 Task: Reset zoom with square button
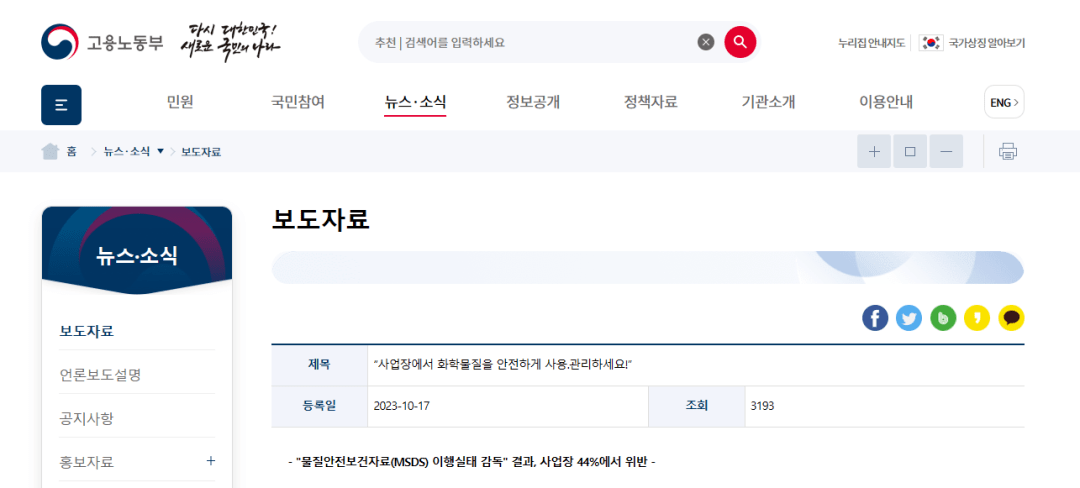point(910,151)
